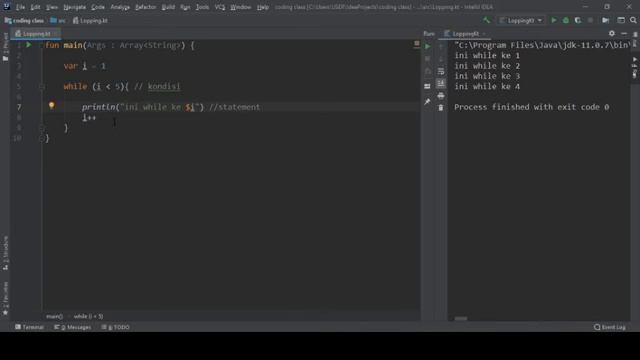640x360 pixels.
Task: Click the run gutter arrow beside main
Action: point(29,45)
